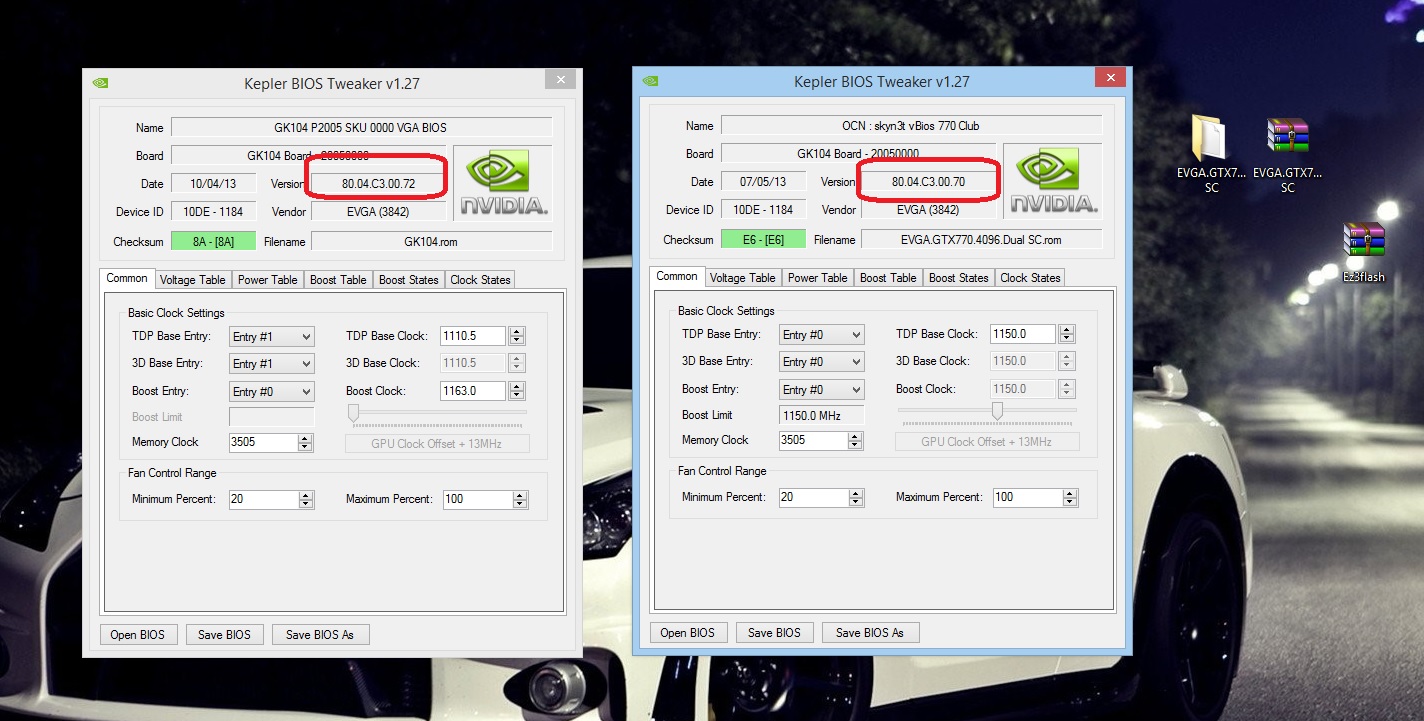Screen dimensions: 1424x721
Task: Switch to Voltage Table tab in GK104.rom window
Action: tap(193, 280)
